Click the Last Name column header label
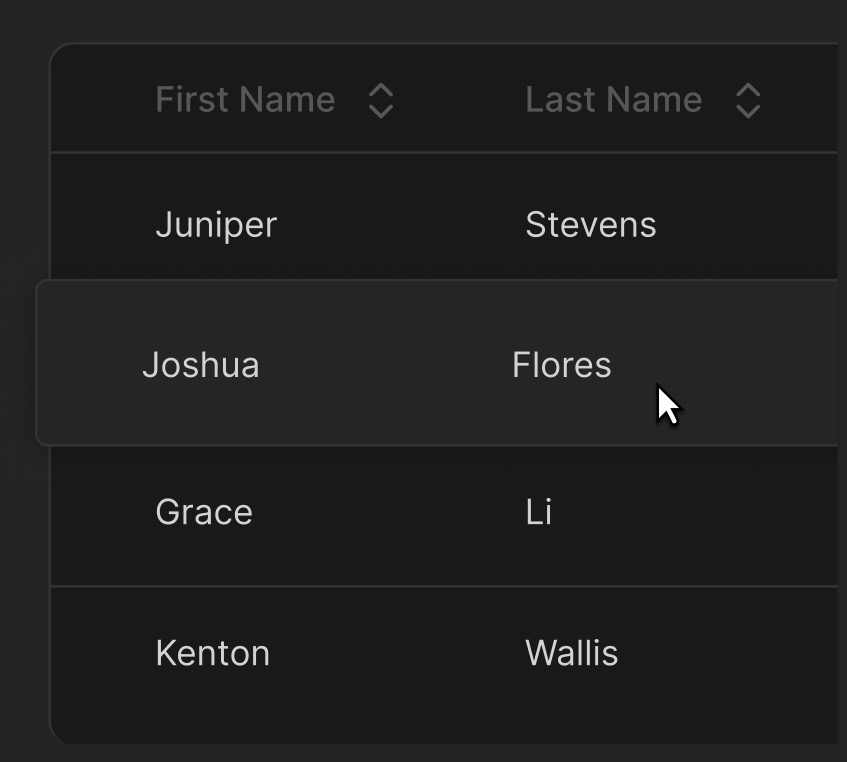The height and width of the screenshot is (762, 847). coord(613,100)
